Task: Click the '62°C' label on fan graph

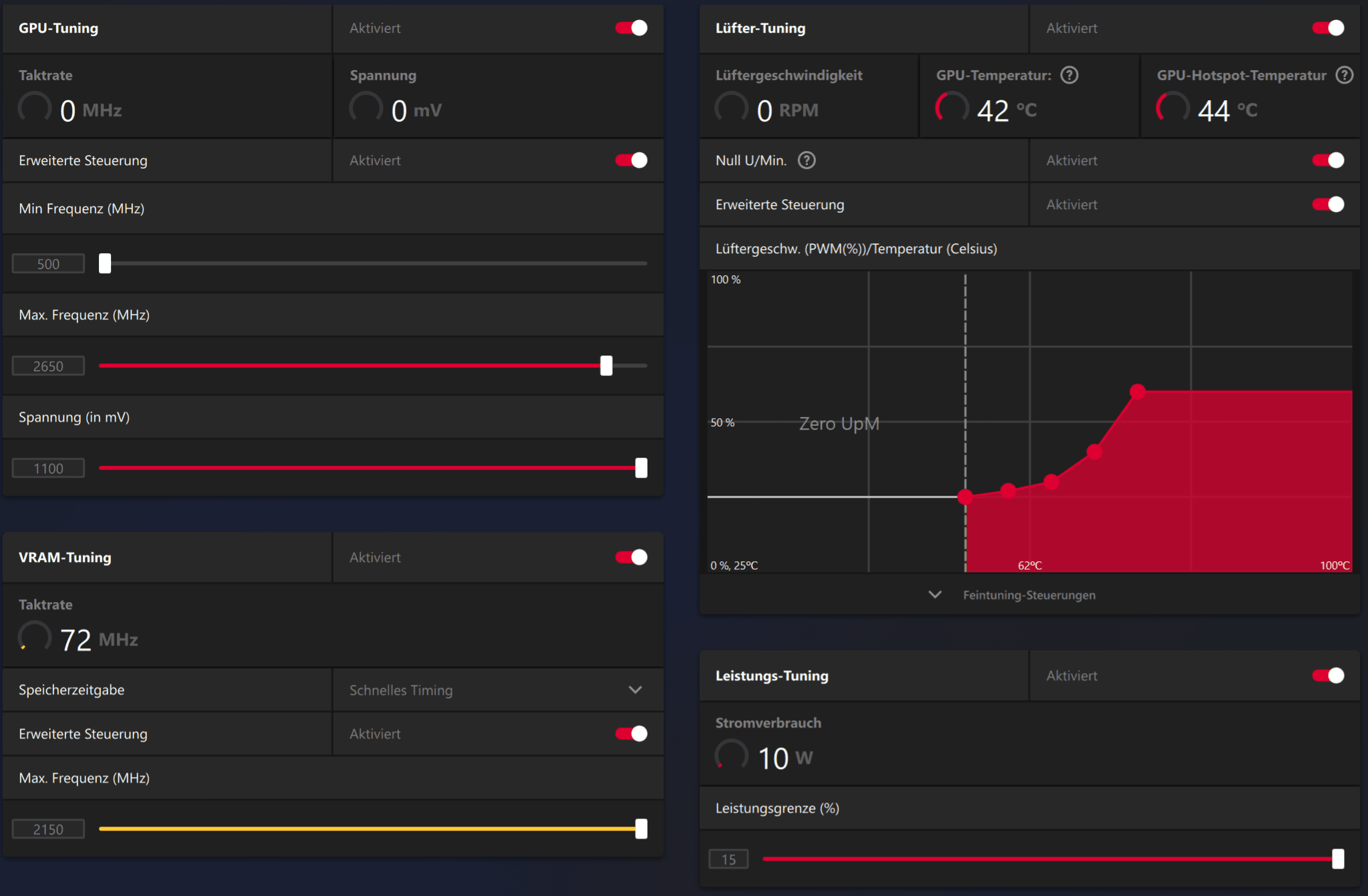Action: pos(1030,565)
